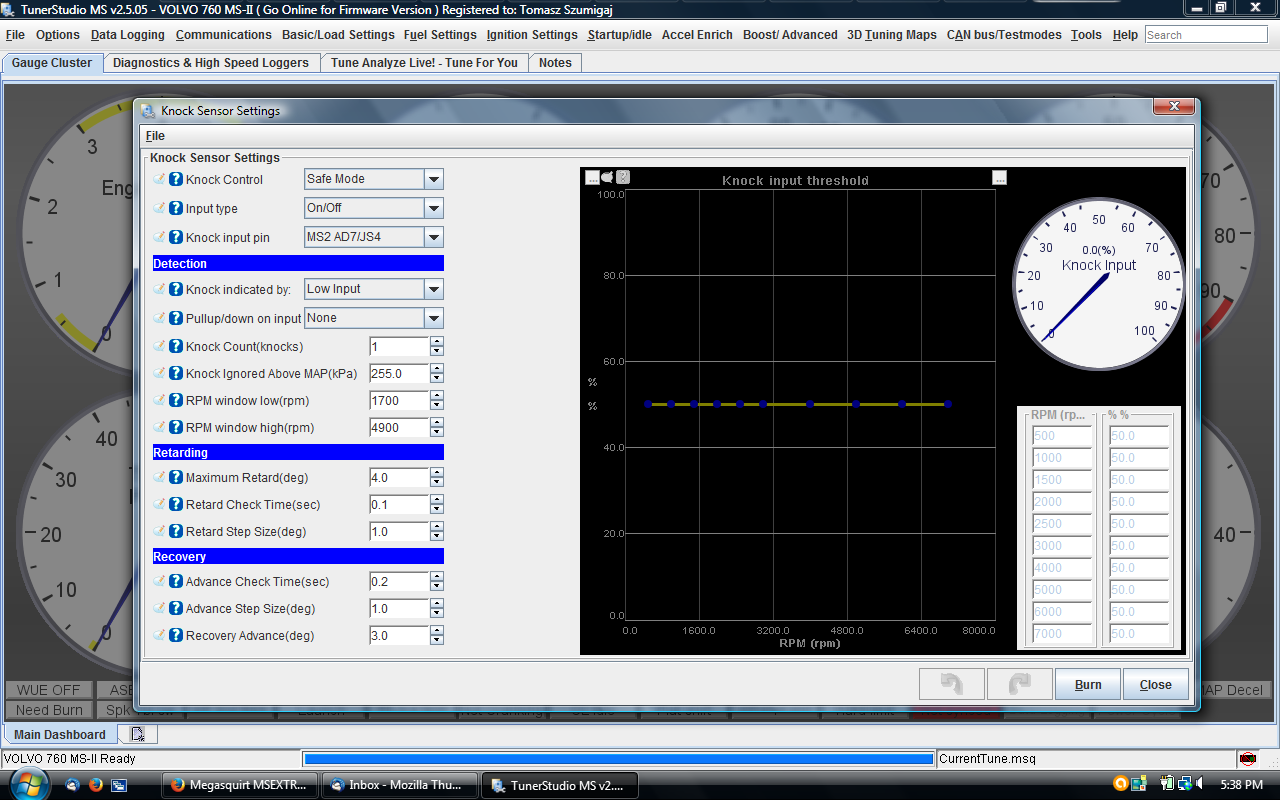Image resolution: width=1280 pixels, height=800 pixels.
Task: Show help for RPM window low
Action: [176, 401]
